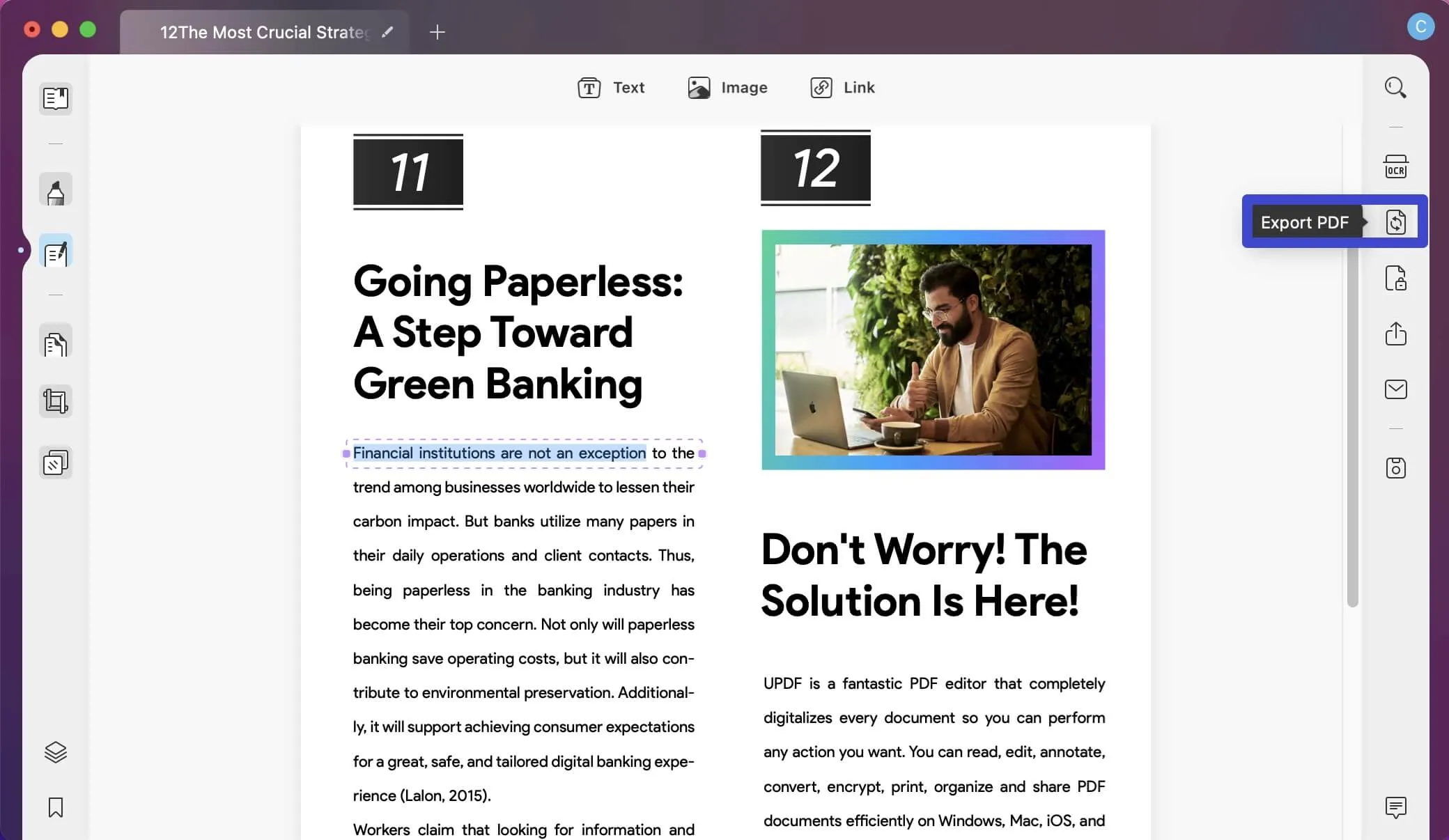Screen dimensions: 1449x840
Task: Click the add new tab button
Action: pyautogui.click(x=435, y=32)
